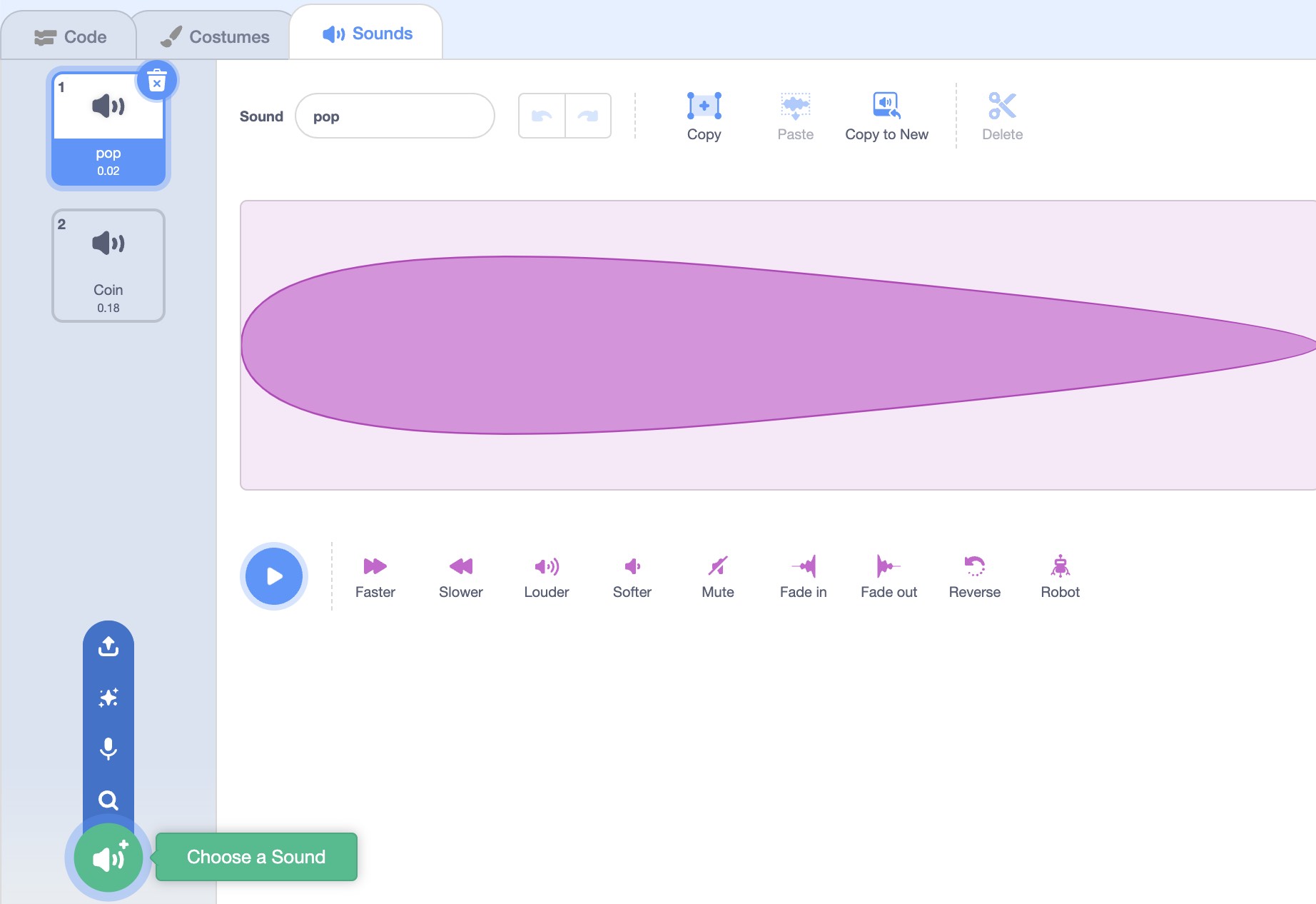
Task: Apply the Robot effect
Action: [1060, 578]
